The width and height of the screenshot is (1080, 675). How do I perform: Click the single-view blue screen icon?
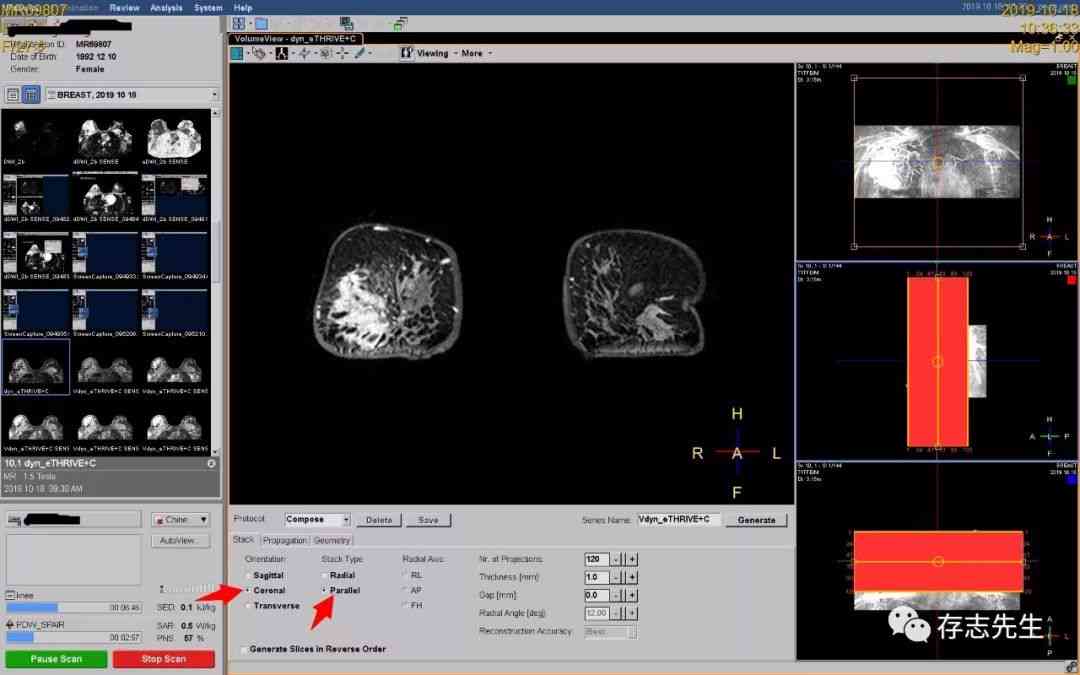[262, 24]
